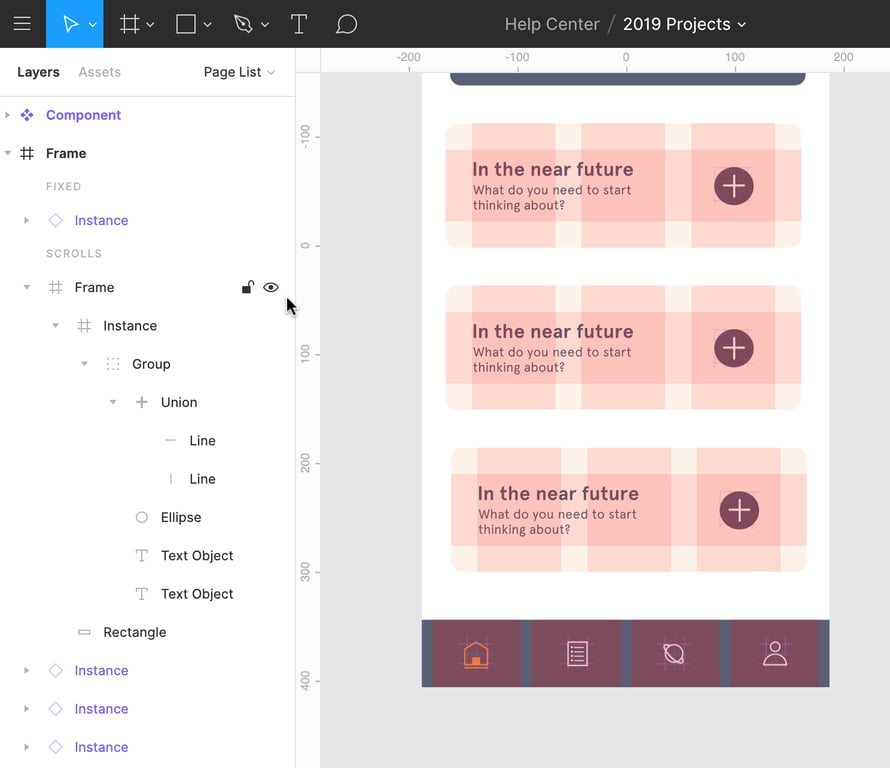Select the Frame tool
The width and height of the screenshot is (890, 768).
click(129, 24)
